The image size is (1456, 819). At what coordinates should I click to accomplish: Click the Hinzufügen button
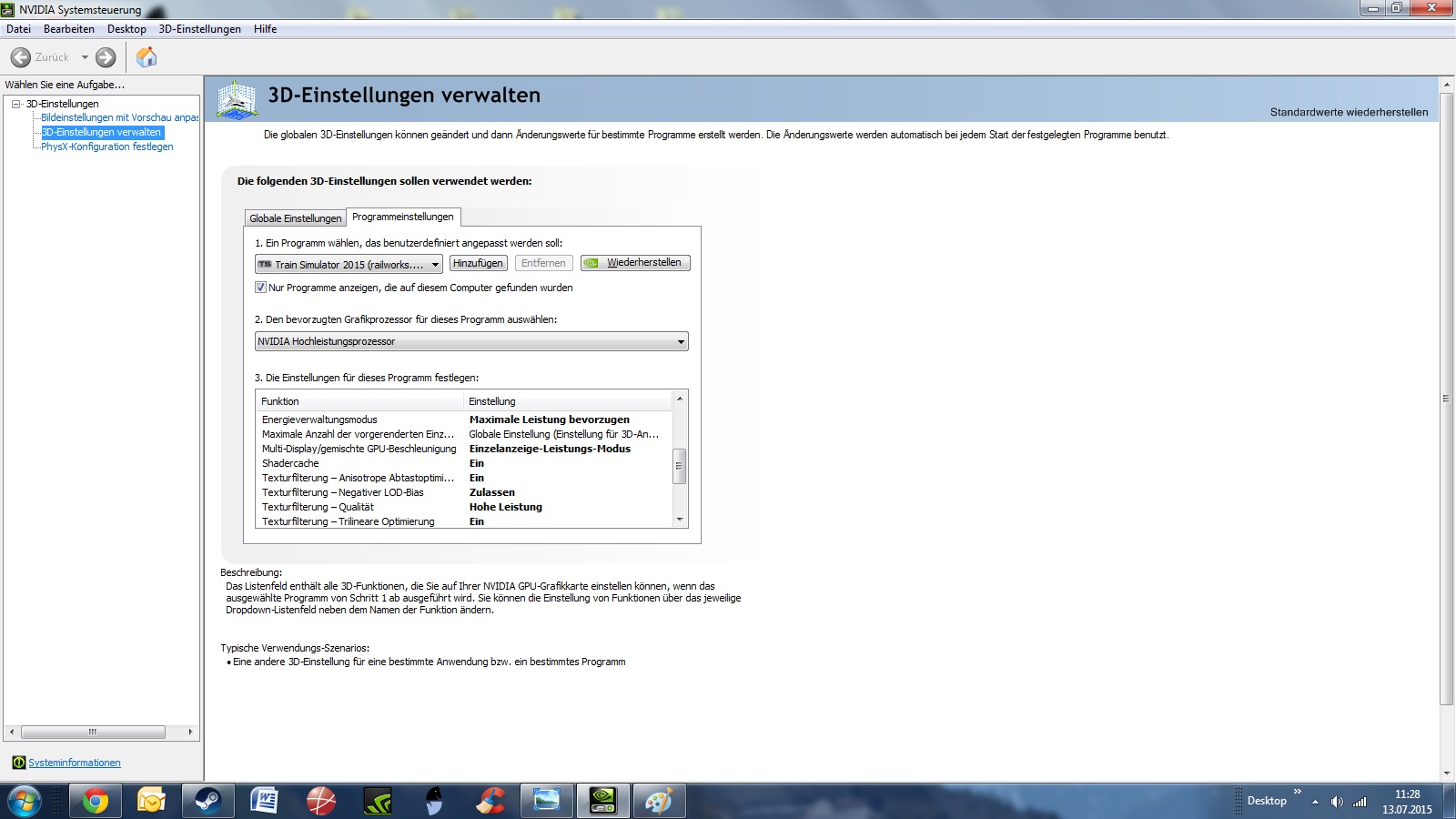[x=478, y=263]
